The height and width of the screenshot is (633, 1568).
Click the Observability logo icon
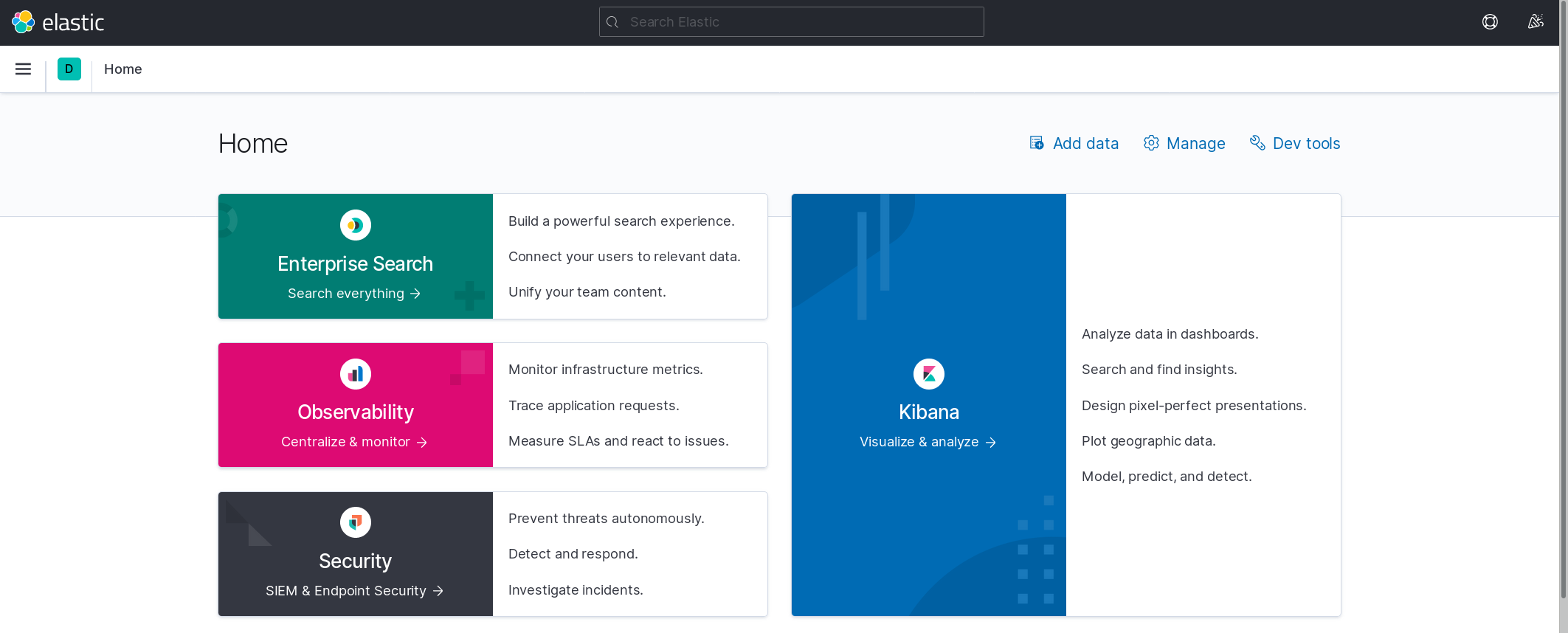point(356,374)
